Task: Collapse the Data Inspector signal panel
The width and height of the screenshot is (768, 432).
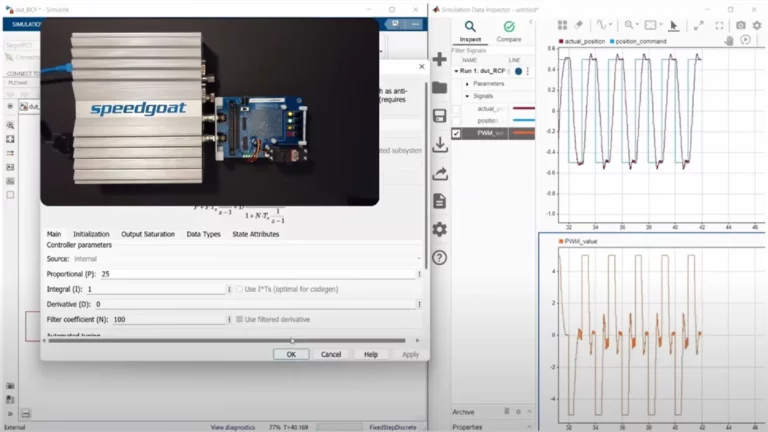Action: (x=530, y=23)
